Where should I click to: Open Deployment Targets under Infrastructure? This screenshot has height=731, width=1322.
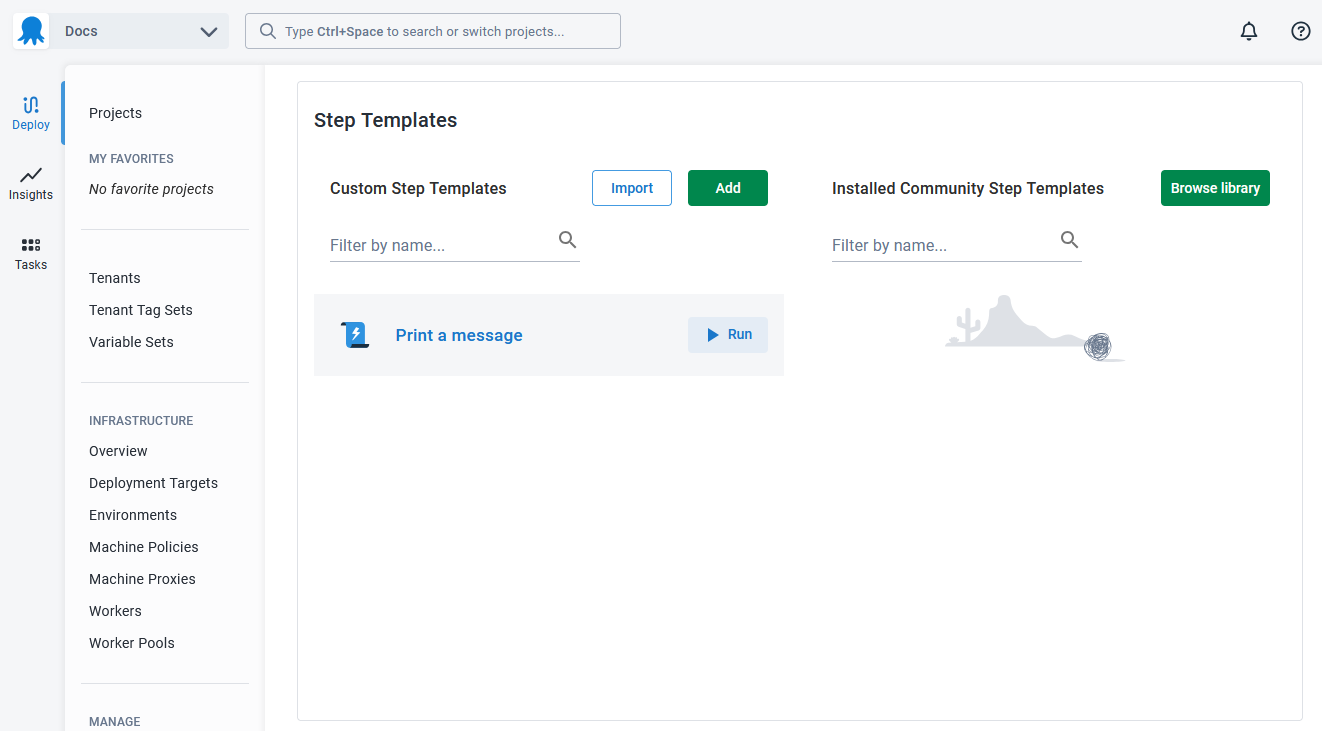(x=153, y=483)
